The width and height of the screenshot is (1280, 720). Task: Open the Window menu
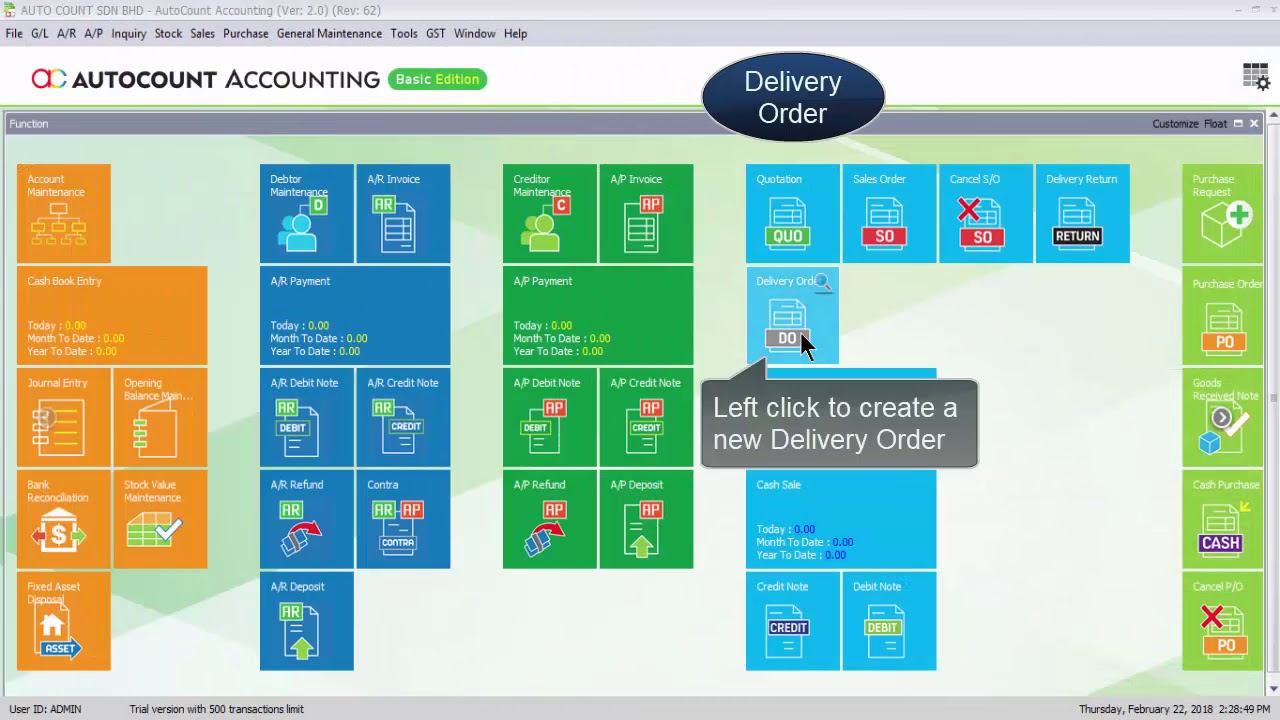(474, 33)
